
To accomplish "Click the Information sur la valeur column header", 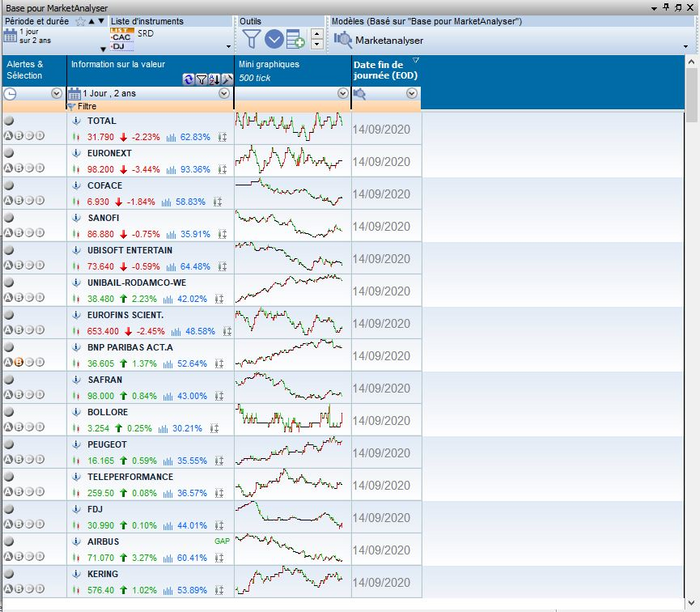I will click(118, 64).
